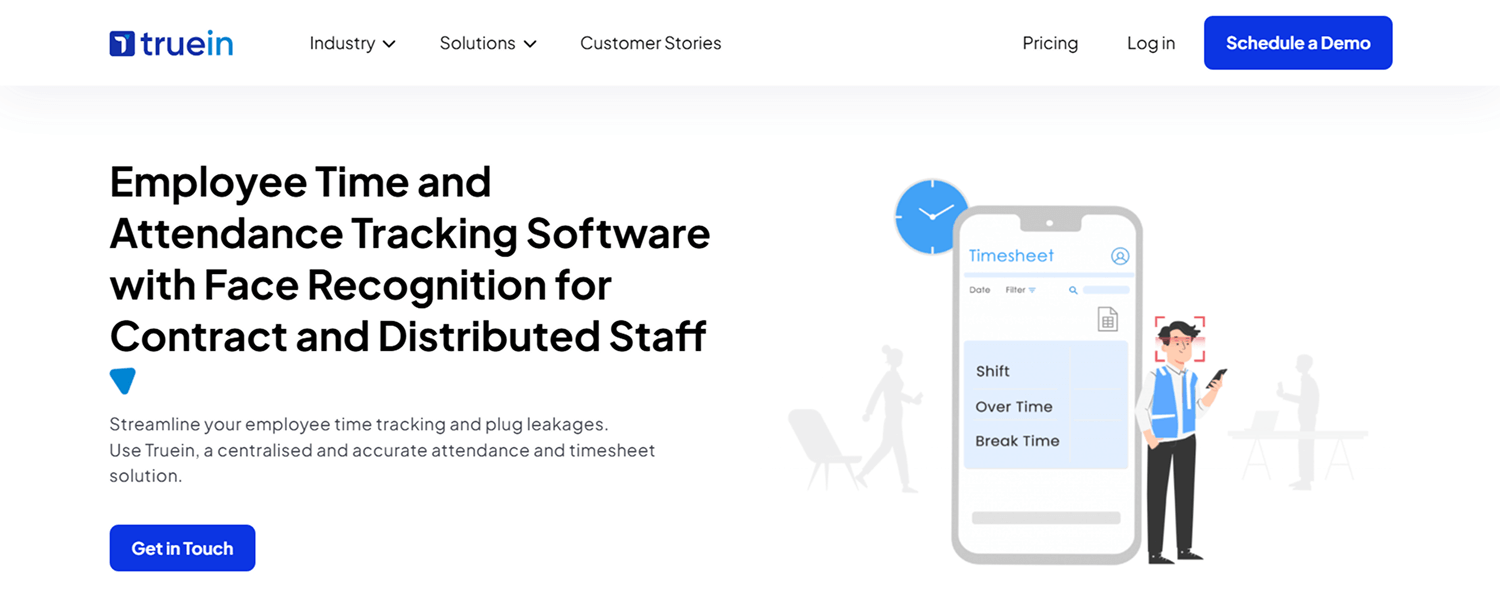Click the blue triangle icon below headline

click(x=122, y=381)
